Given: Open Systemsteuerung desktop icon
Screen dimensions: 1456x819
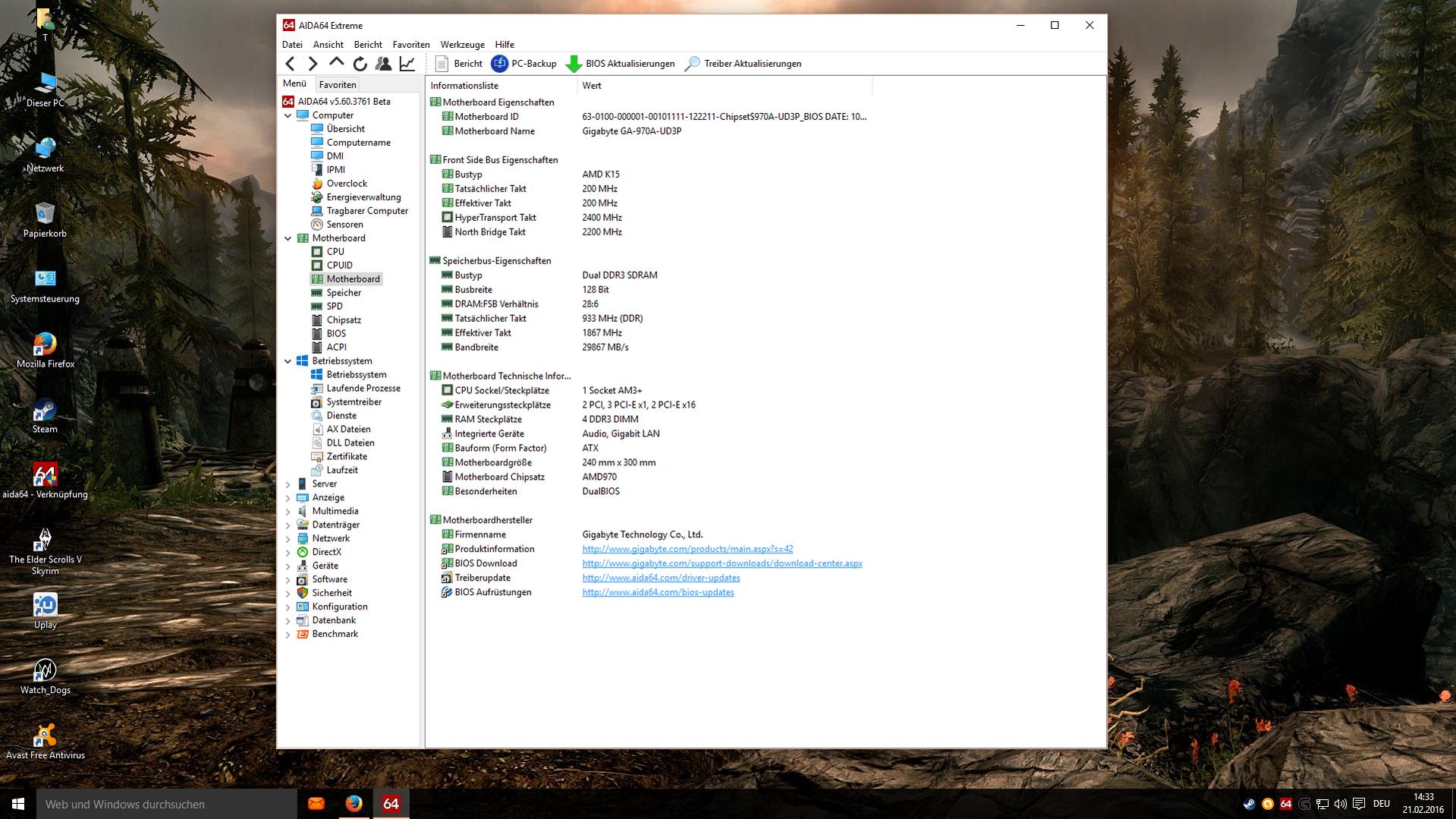Looking at the screenshot, I should (x=45, y=285).
